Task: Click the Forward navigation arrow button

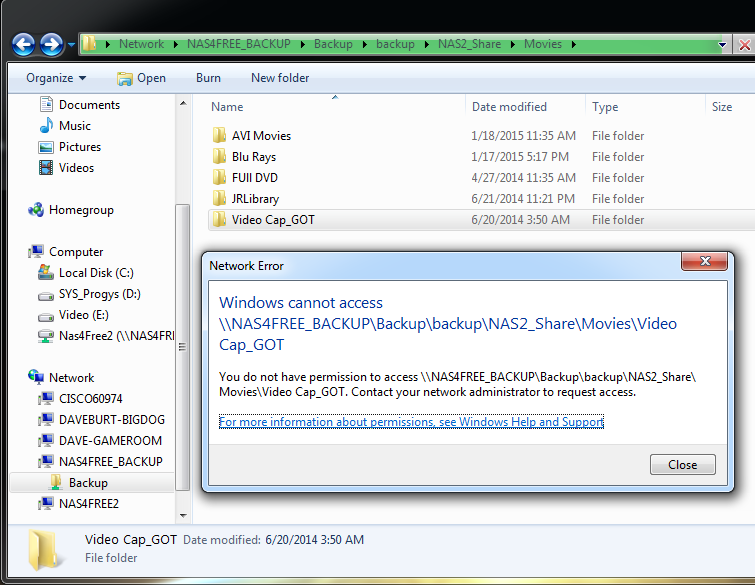Action: click(52, 44)
